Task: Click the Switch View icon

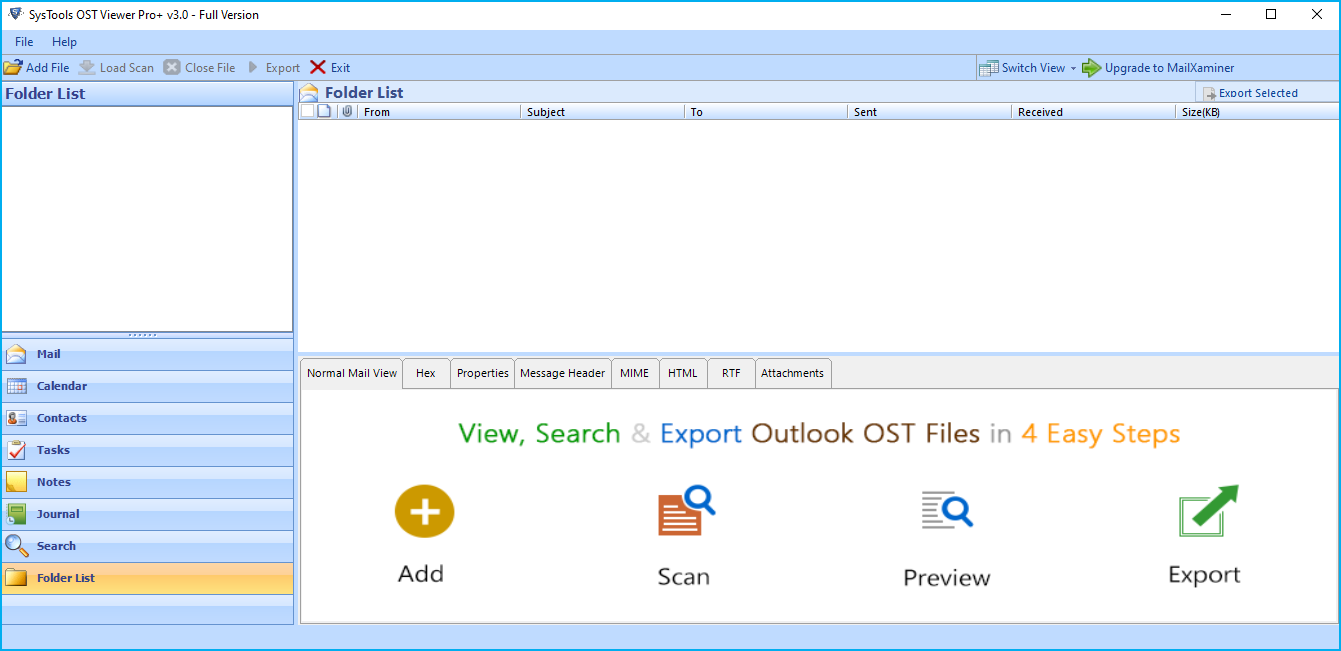Action: (x=988, y=68)
